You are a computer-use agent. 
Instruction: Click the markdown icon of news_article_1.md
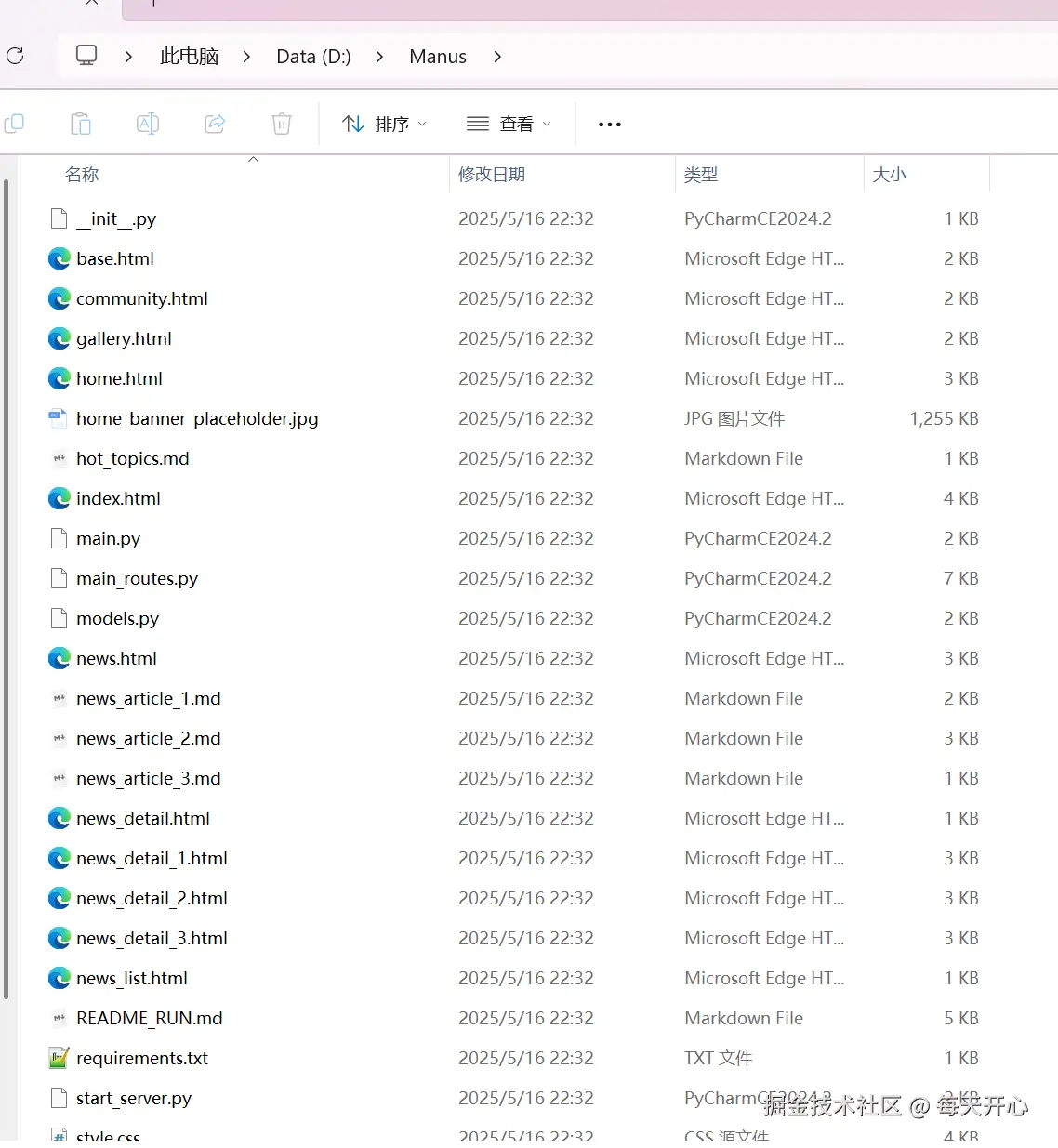59,698
